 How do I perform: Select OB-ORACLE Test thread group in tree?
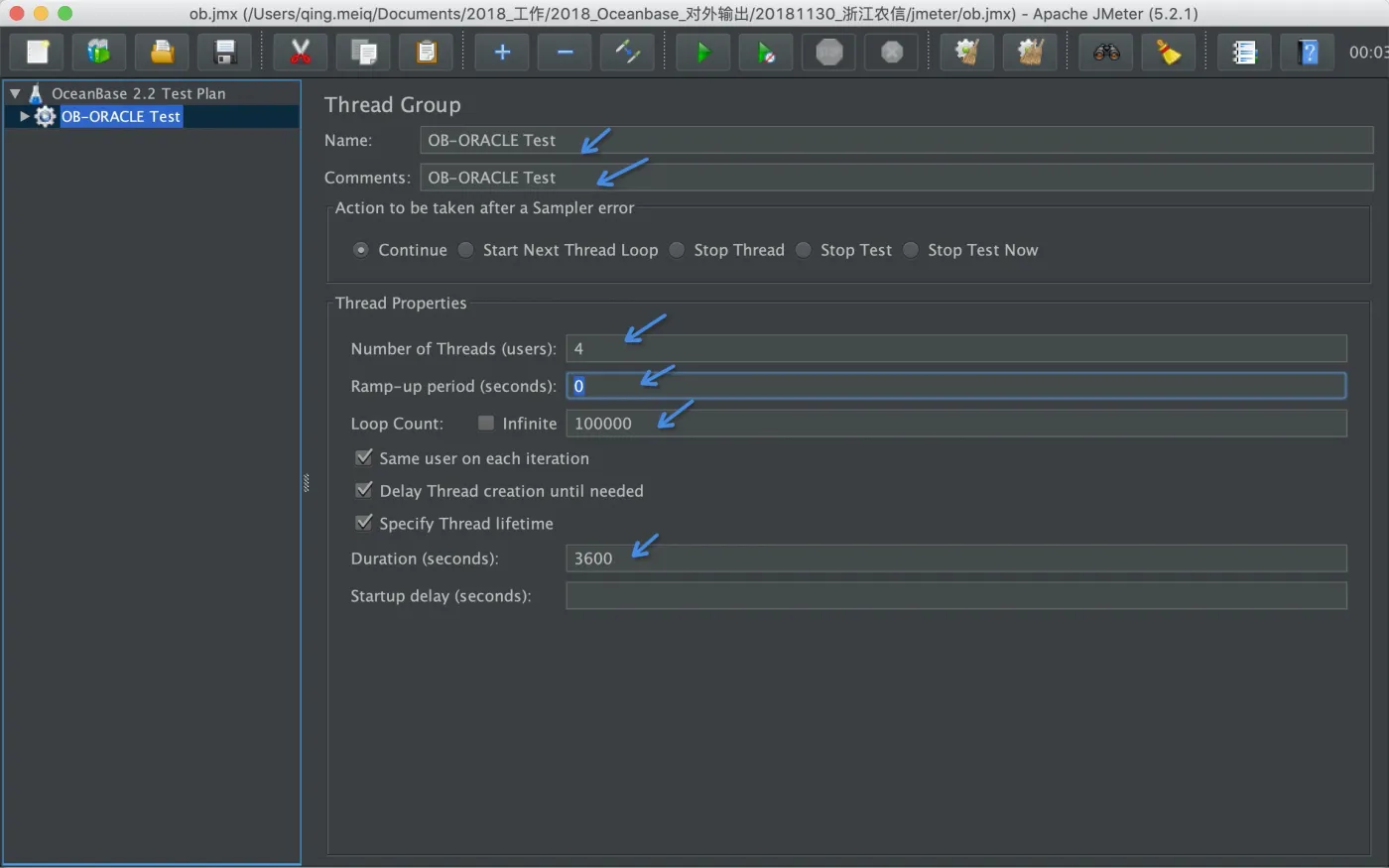click(121, 117)
